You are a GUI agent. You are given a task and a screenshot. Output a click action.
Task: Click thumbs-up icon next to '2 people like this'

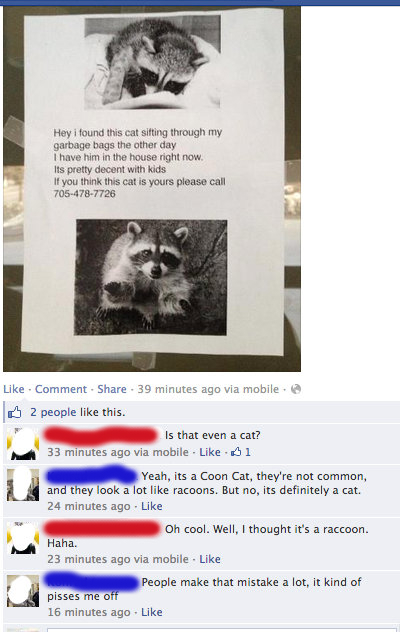pos(15,412)
